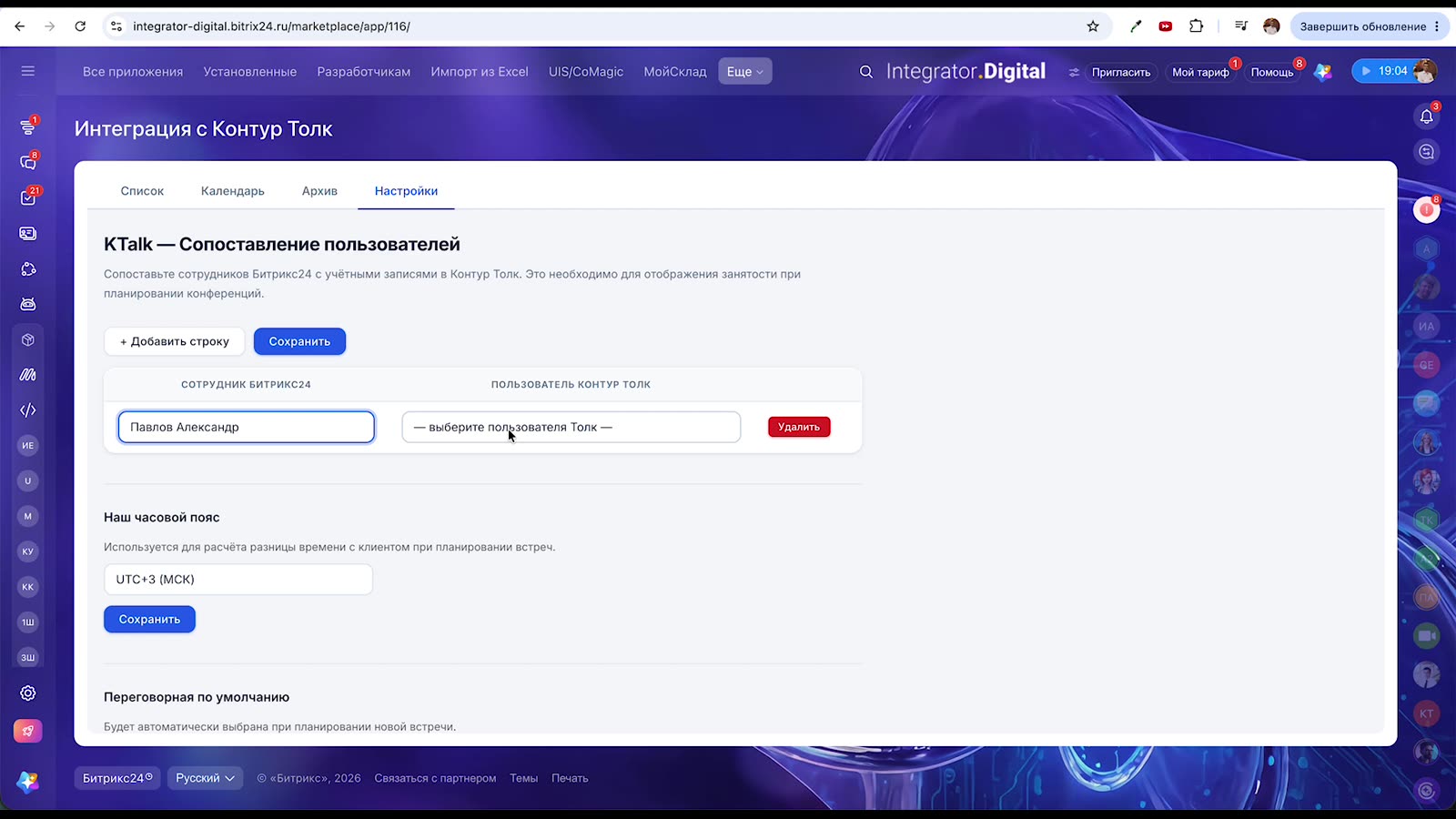Click the pink rocket icon in sidebar

click(28, 731)
